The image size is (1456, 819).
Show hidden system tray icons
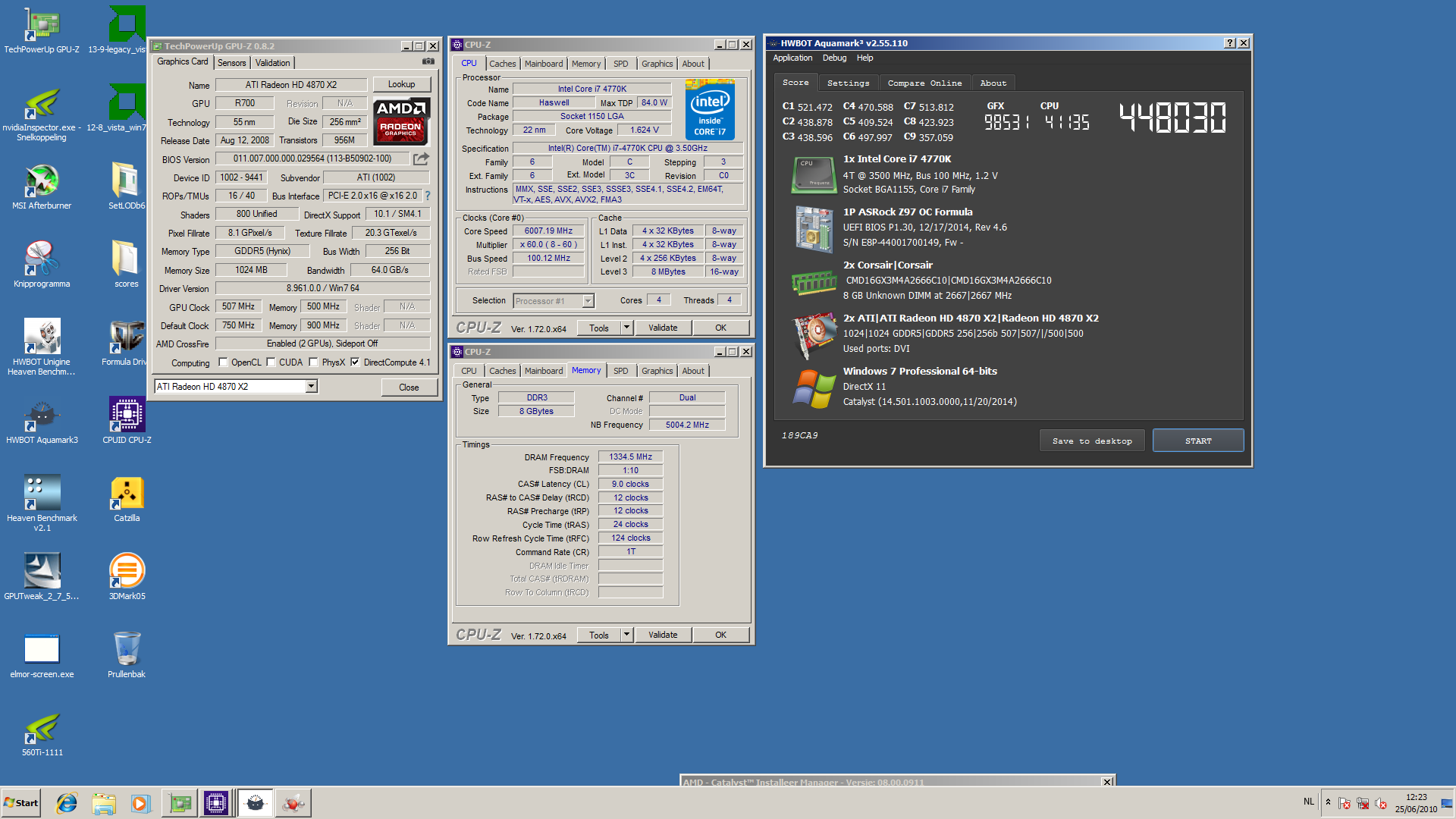click(x=1328, y=802)
